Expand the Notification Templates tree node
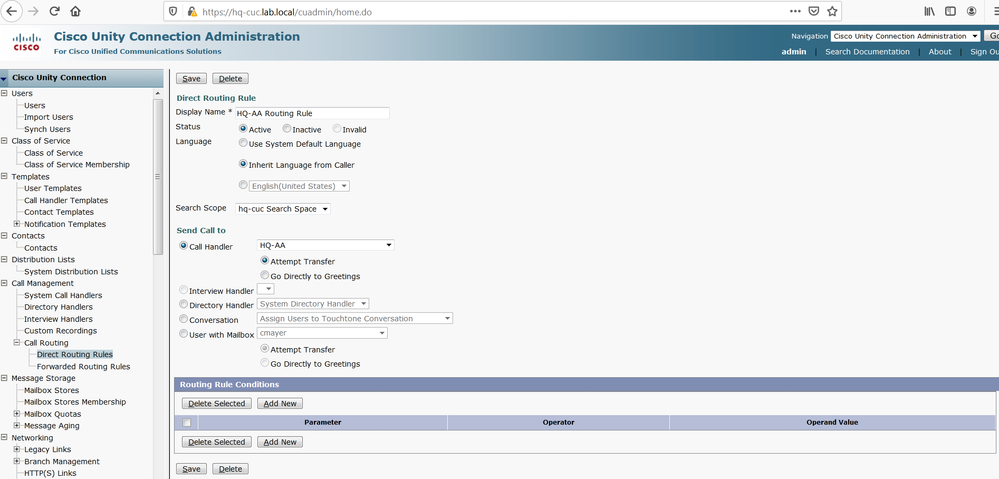This screenshot has height=479, width=999. pos(17,224)
